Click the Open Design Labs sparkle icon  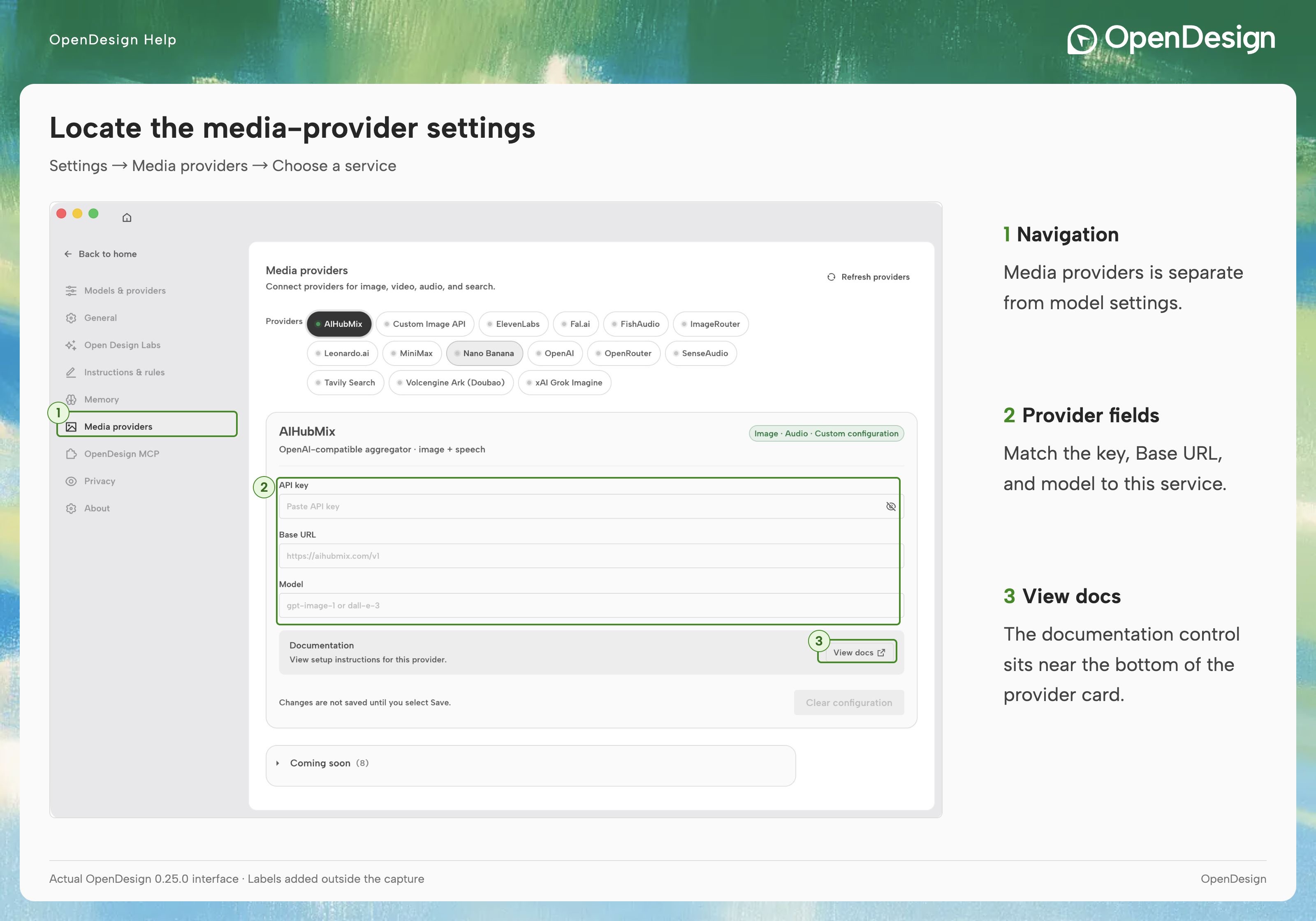(71, 345)
